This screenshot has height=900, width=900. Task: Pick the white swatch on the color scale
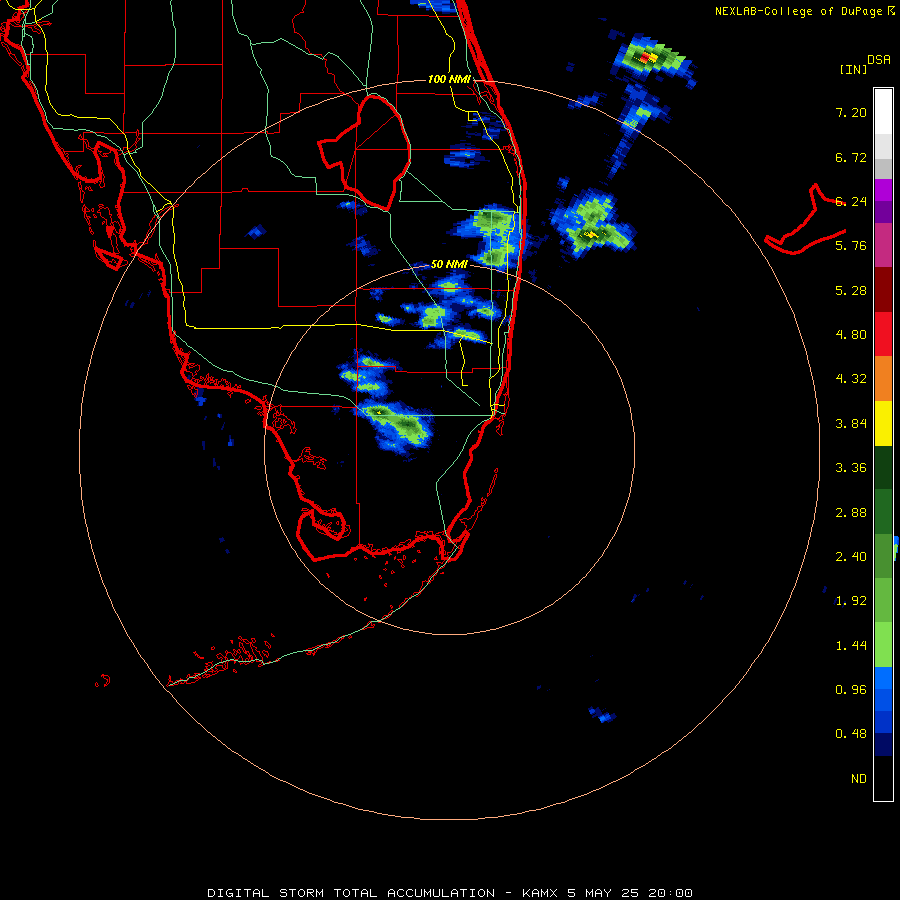coord(883,112)
